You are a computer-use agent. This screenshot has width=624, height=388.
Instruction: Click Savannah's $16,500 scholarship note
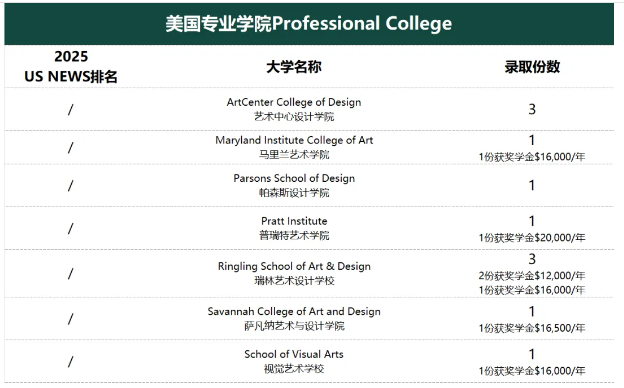click(x=532, y=328)
